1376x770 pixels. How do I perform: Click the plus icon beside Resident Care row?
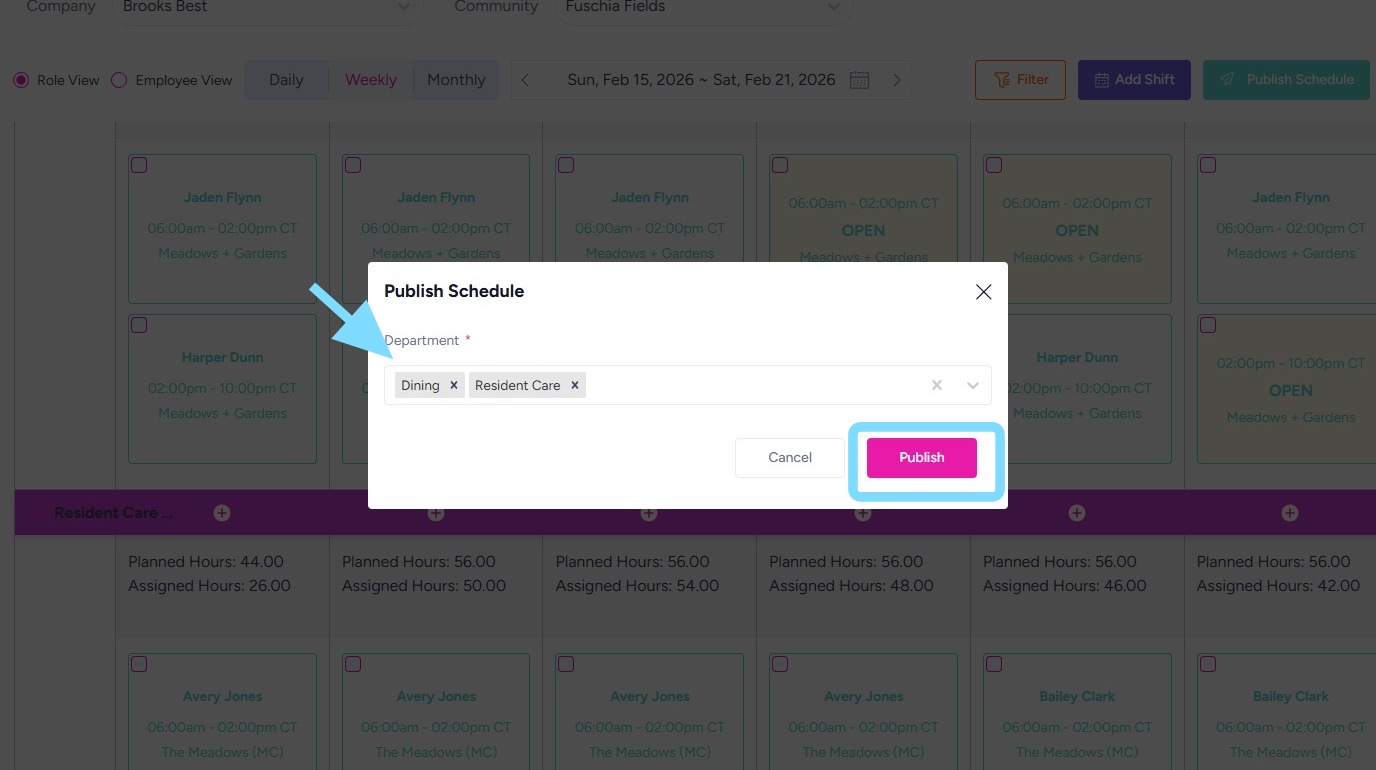pos(222,513)
